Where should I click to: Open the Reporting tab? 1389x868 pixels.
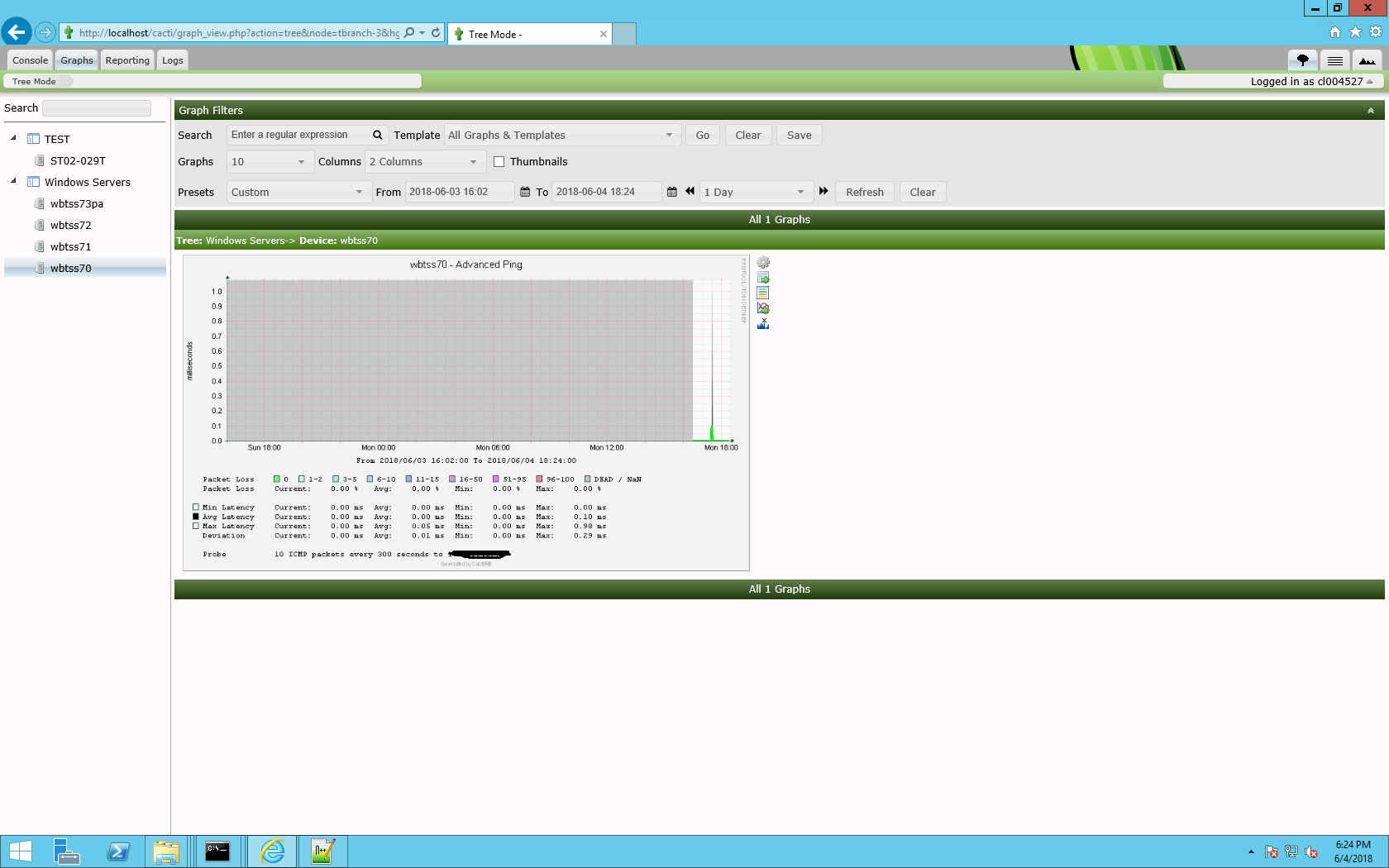coord(127,60)
